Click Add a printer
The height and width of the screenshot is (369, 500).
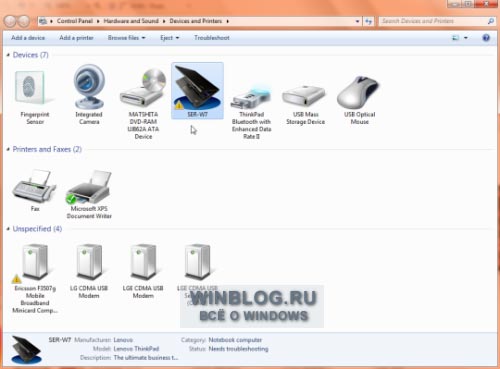(76, 38)
